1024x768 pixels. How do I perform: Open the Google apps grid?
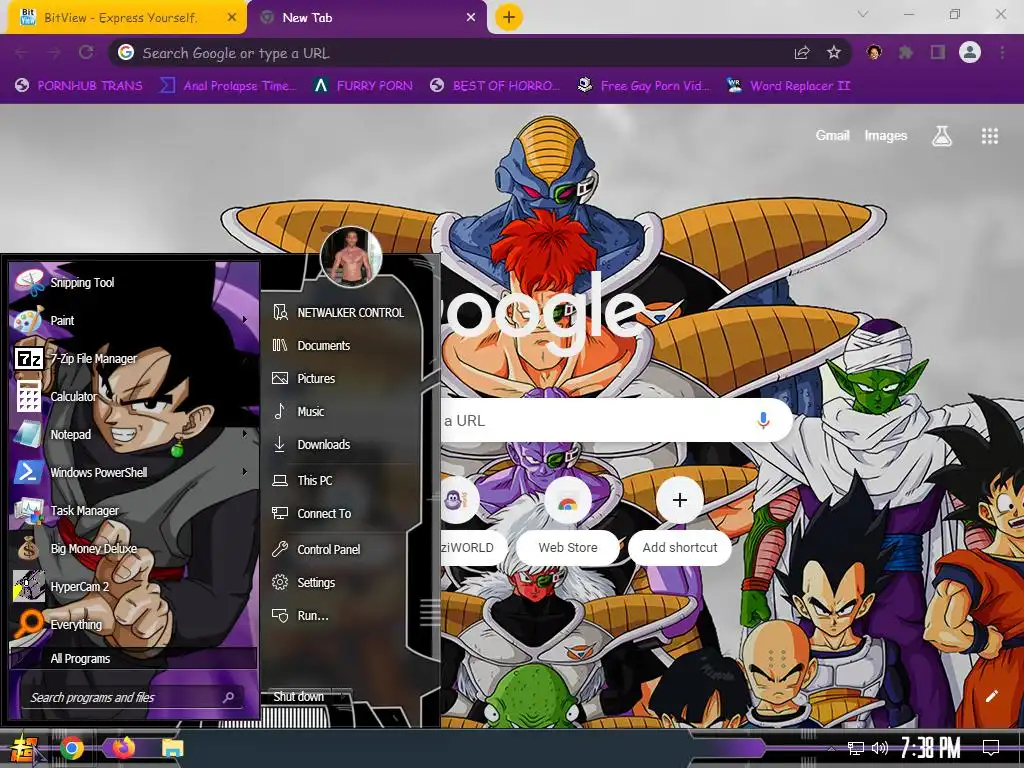click(x=990, y=136)
